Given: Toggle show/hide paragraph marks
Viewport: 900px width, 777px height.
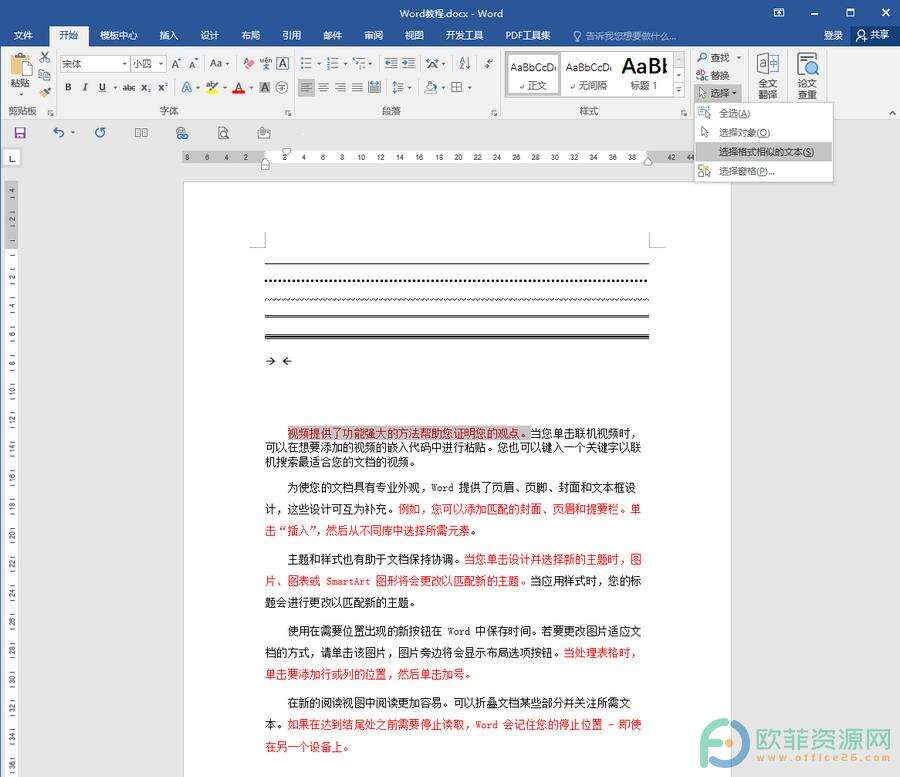Looking at the screenshot, I should 488,64.
